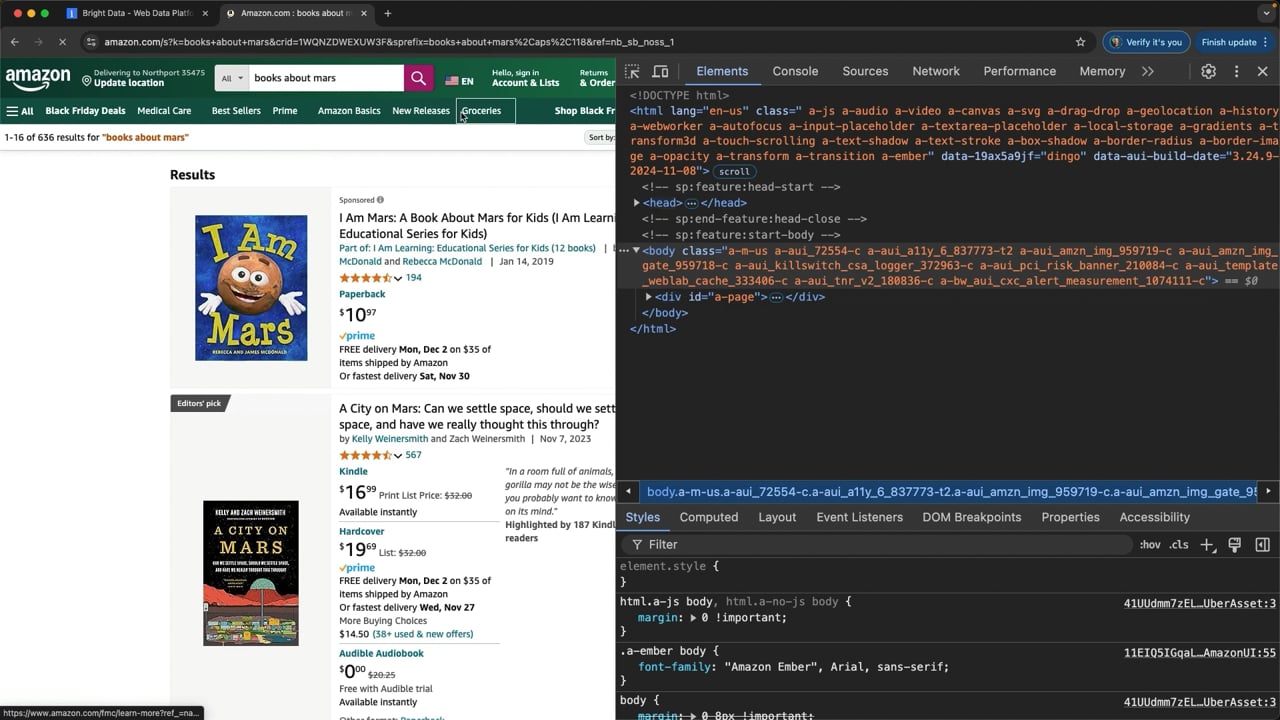Screen dimensions: 1280x720
Task: Switch to the Network tab
Action: pos(936,72)
